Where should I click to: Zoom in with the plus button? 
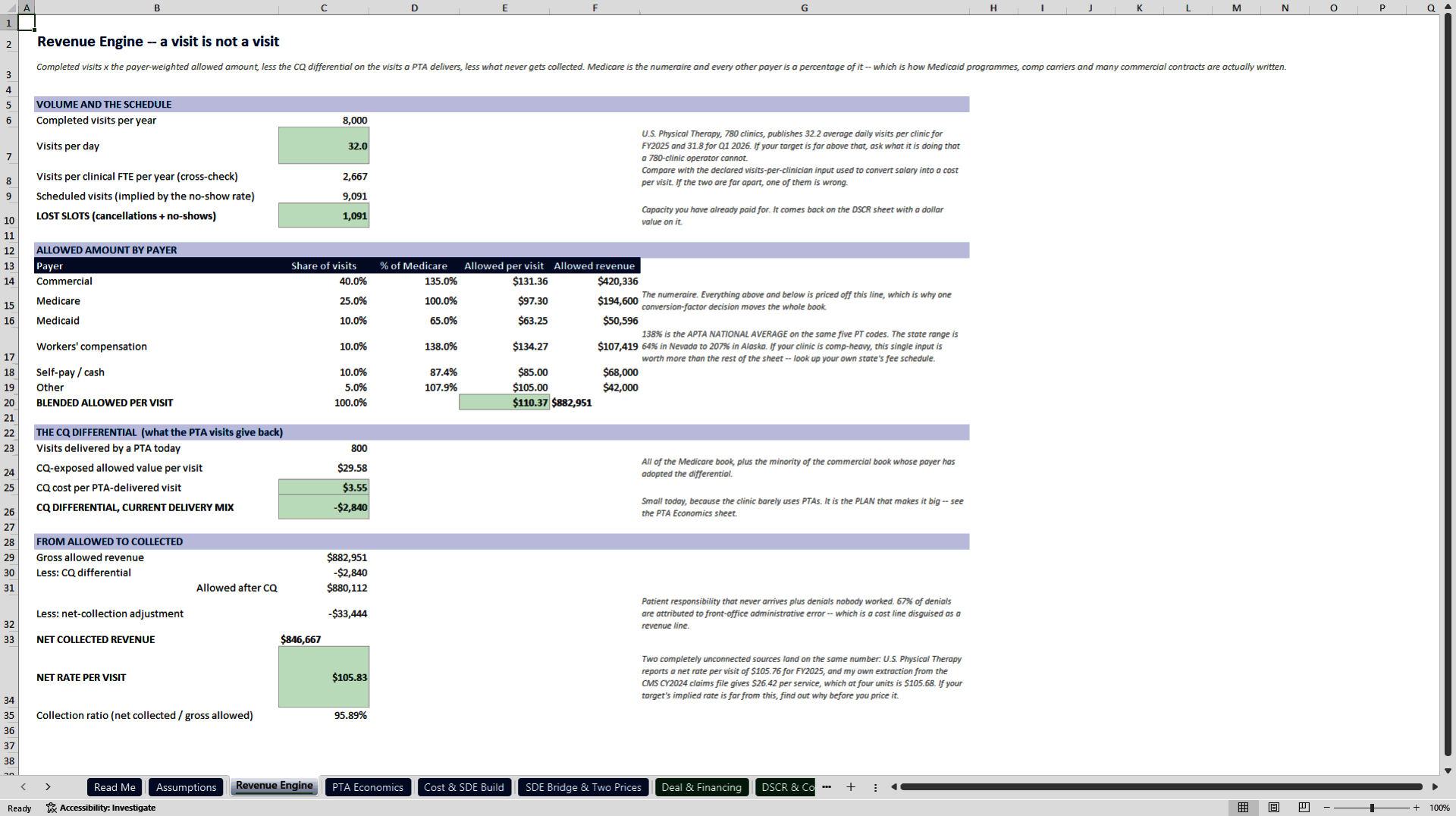tap(1416, 808)
